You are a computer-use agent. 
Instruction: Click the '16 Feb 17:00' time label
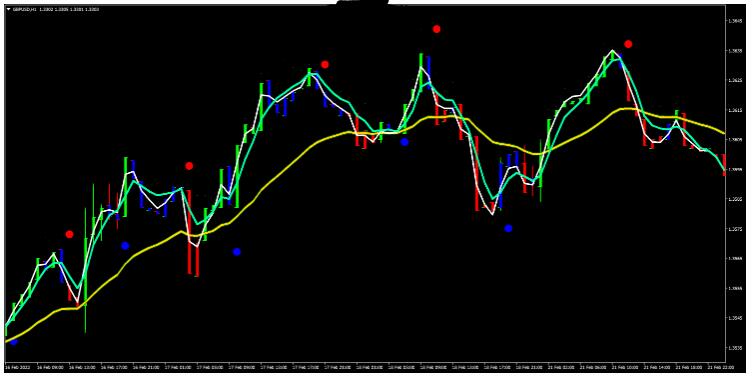[x=114, y=367]
